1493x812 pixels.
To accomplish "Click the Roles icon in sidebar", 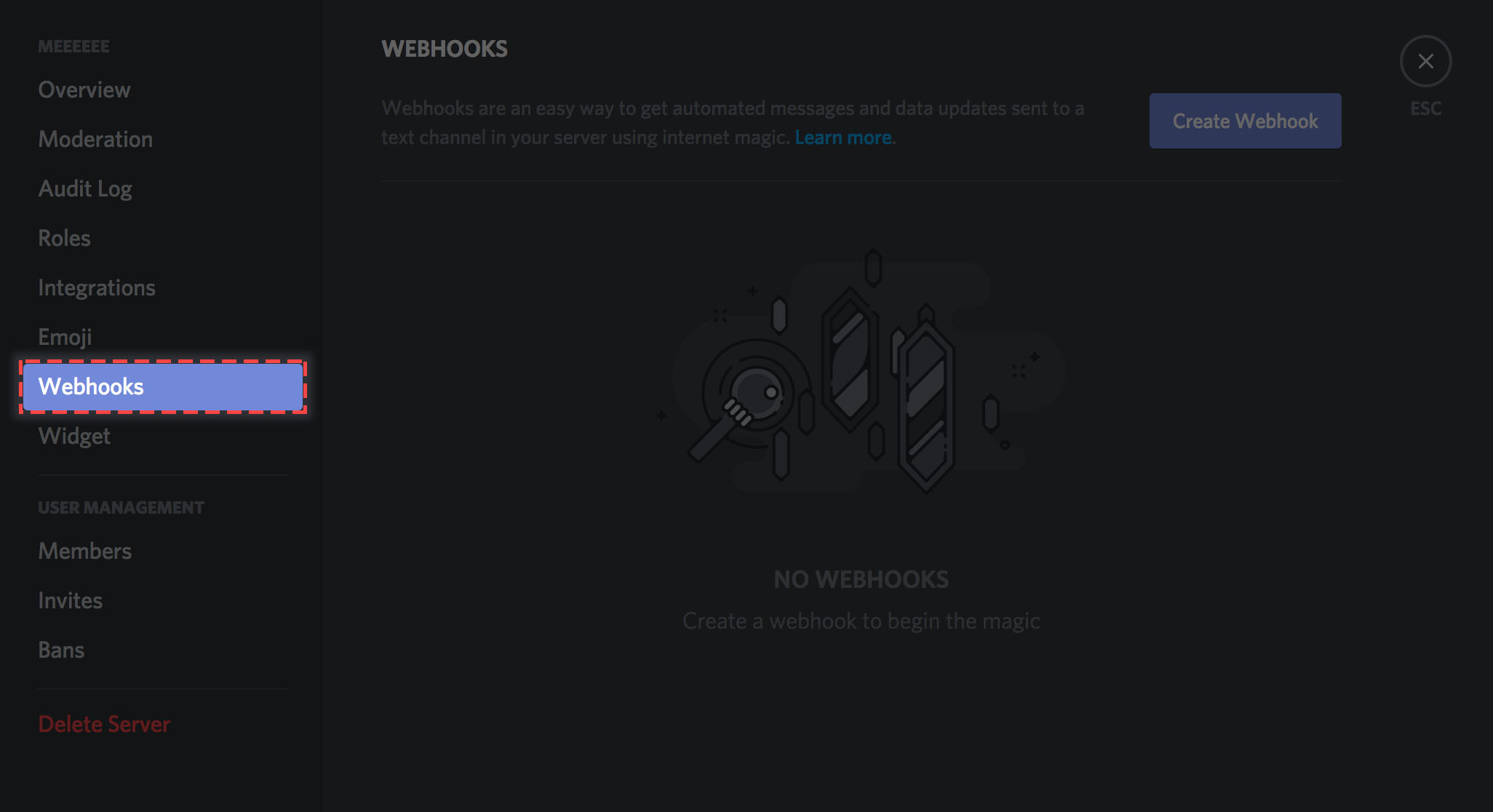I will [x=64, y=238].
